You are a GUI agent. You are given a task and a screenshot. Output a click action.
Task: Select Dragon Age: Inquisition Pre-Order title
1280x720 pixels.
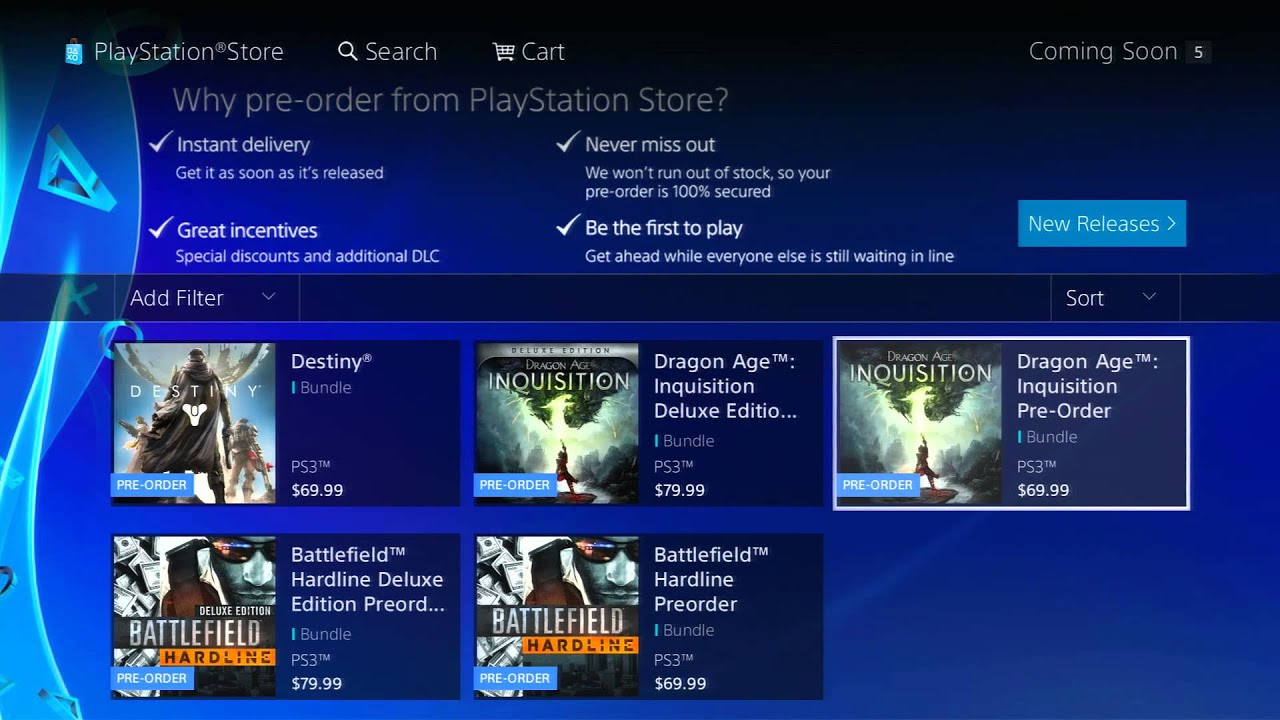click(x=1088, y=386)
